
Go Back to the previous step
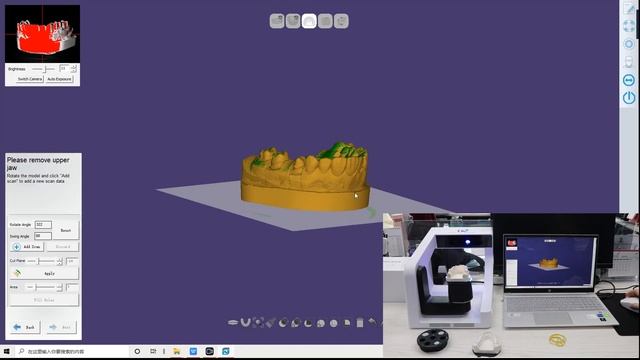(x=25, y=327)
